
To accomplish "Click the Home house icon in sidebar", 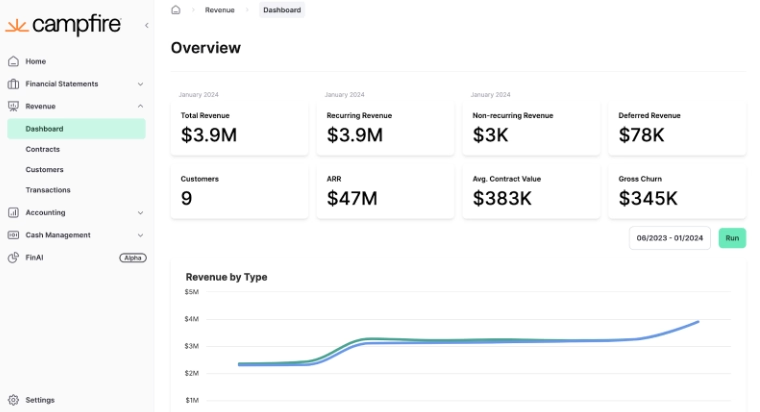I will tap(14, 61).
